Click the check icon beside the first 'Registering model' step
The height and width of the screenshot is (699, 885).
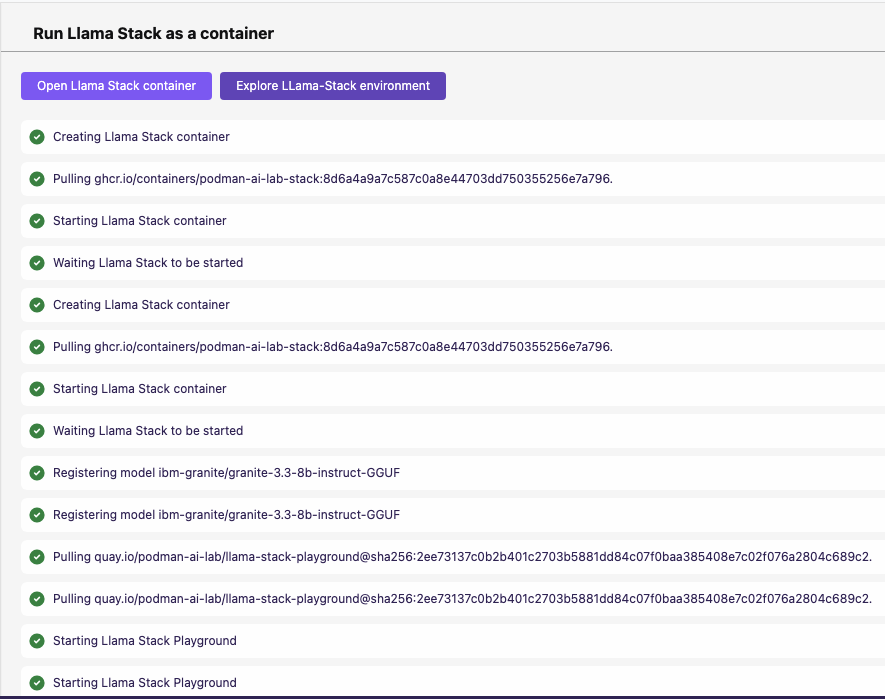point(37,473)
